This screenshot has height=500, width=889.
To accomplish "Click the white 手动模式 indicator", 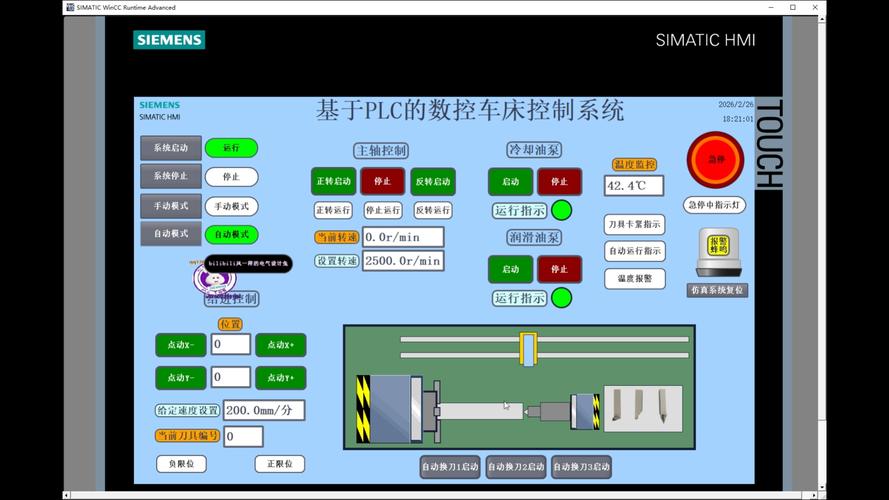I will [231, 206].
